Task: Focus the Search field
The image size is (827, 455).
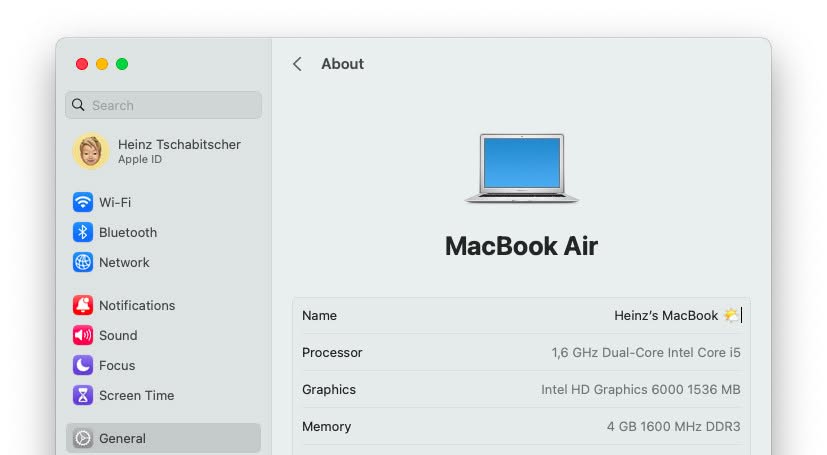Action: tap(164, 105)
